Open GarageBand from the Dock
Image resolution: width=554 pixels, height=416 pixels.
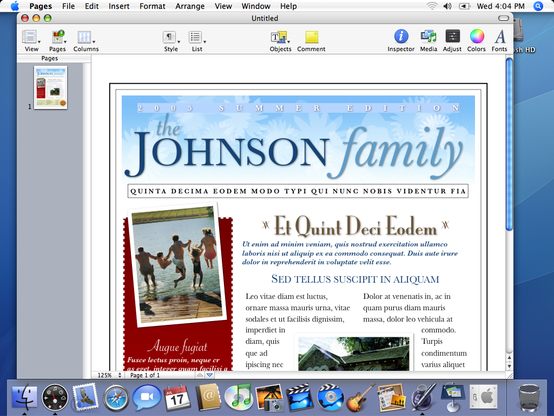click(x=361, y=398)
